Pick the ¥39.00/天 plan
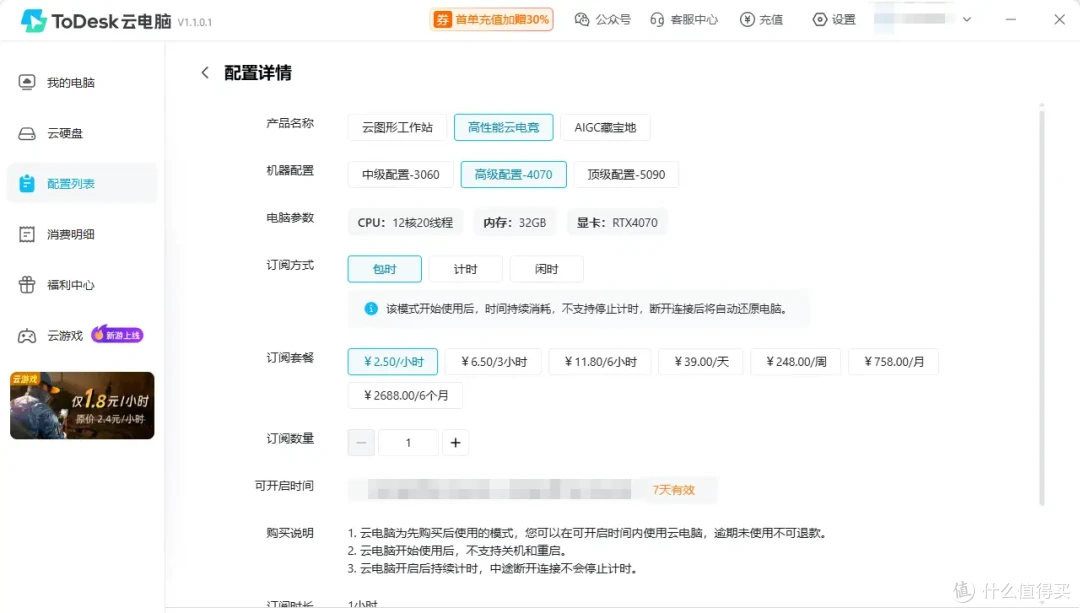Image resolution: width=1080 pixels, height=613 pixels. point(701,362)
